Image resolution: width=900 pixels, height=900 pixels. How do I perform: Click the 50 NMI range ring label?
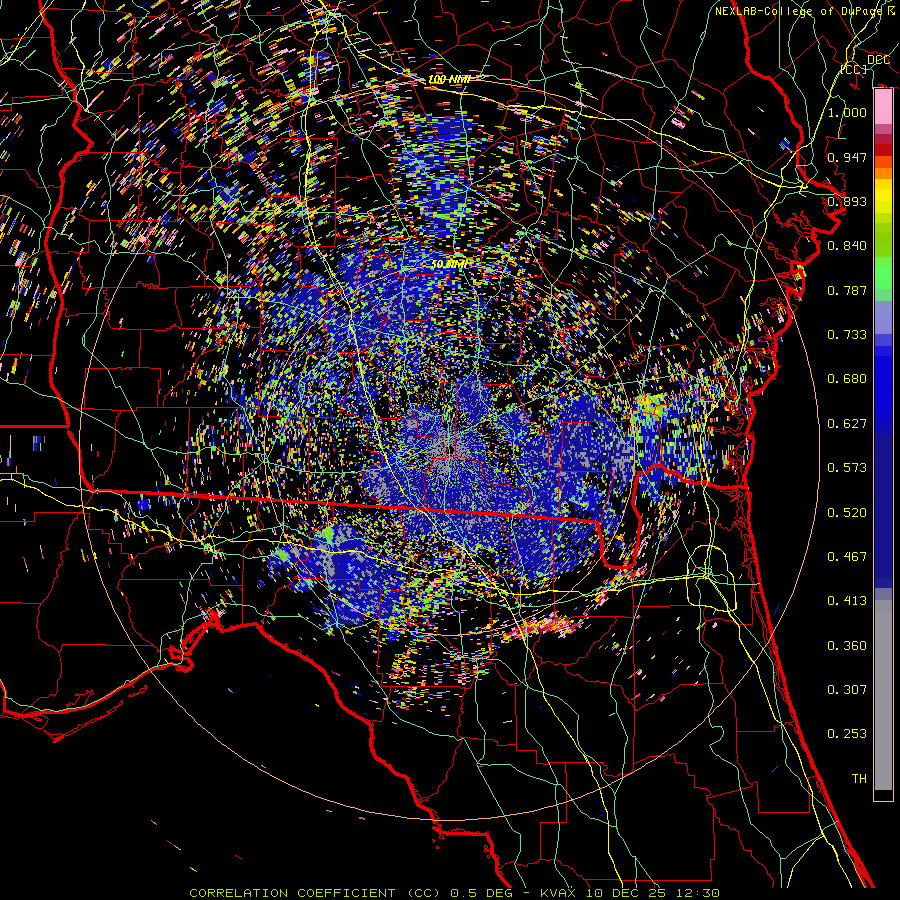tap(449, 265)
